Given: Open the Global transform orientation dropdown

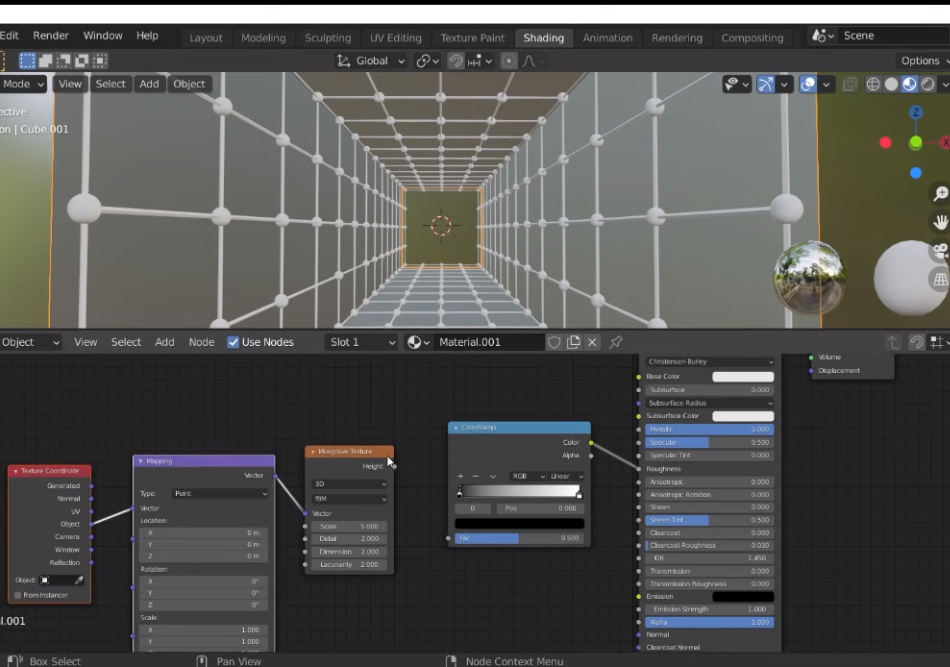Looking at the screenshot, I should tap(370, 61).
